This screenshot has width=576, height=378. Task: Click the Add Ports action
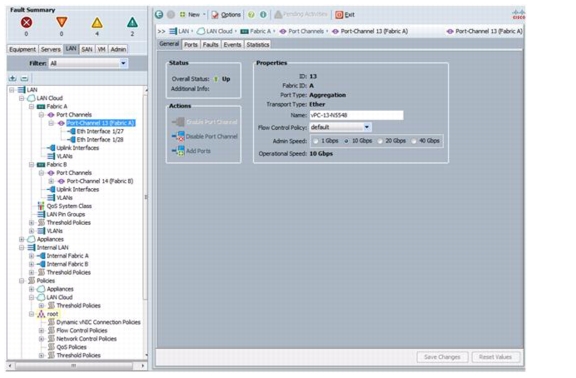click(191, 151)
